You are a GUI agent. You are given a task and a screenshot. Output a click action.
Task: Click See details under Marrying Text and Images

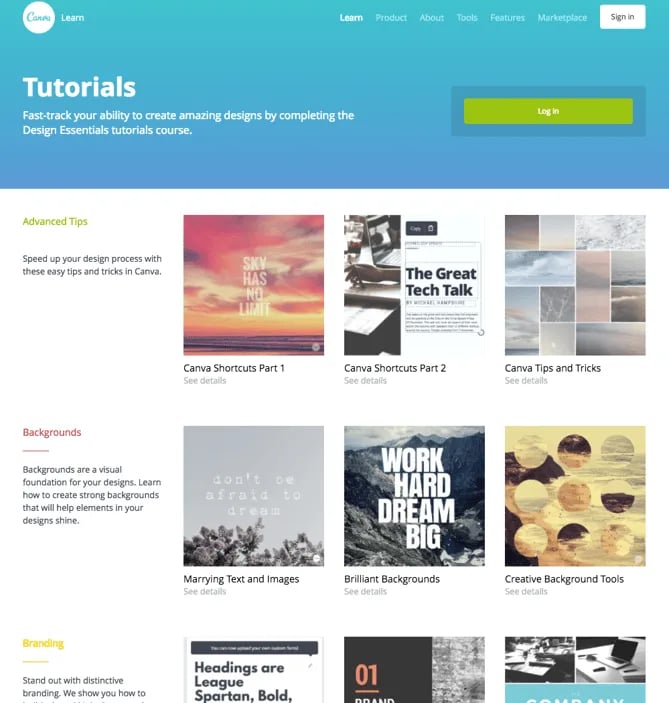[205, 592]
